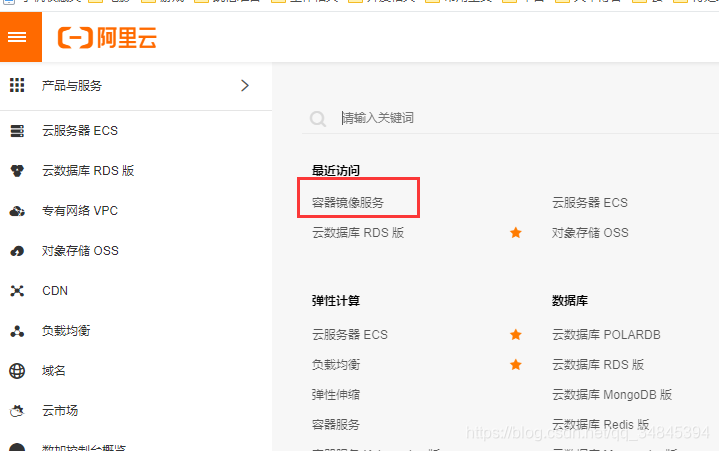The width and height of the screenshot is (719, 451).
Task: Open 云数据库 POLARDB link
Action: coord(606,335)
